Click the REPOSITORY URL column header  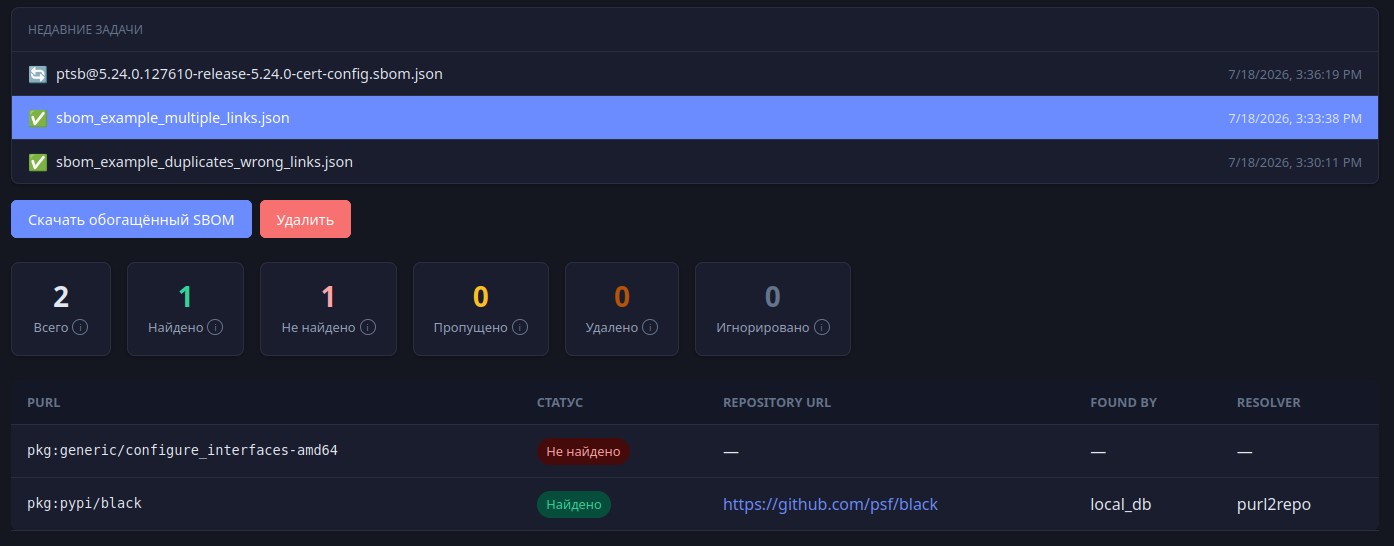coord(777,402)
